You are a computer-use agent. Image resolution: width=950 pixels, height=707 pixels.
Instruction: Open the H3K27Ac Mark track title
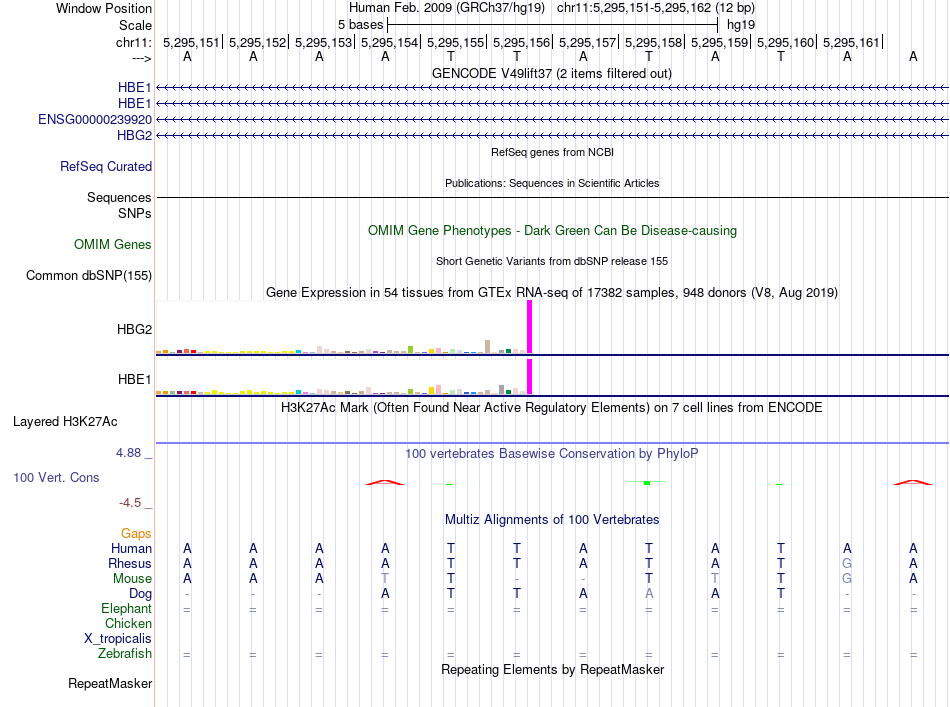click(551, 407)
